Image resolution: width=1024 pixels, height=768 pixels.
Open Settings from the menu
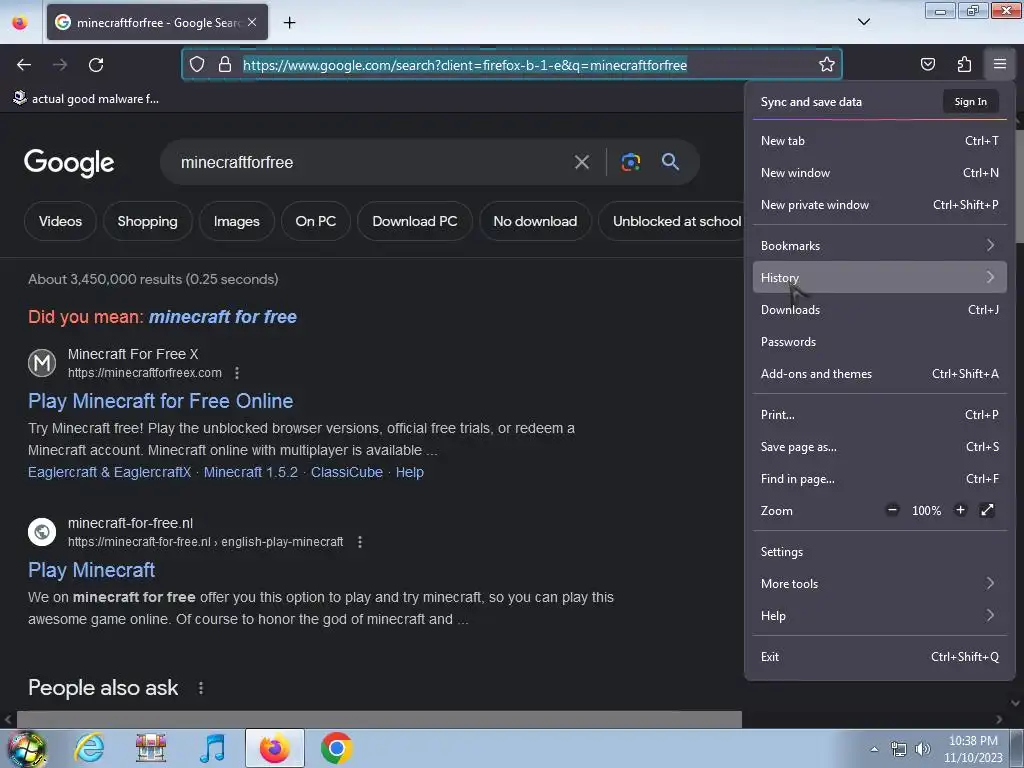click(879, 552)
